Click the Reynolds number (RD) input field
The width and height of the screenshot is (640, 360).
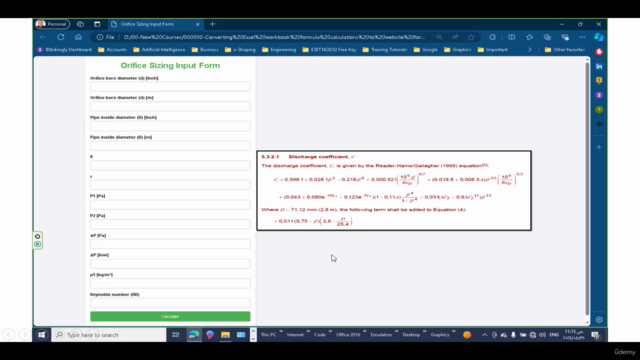click(170, 303)
